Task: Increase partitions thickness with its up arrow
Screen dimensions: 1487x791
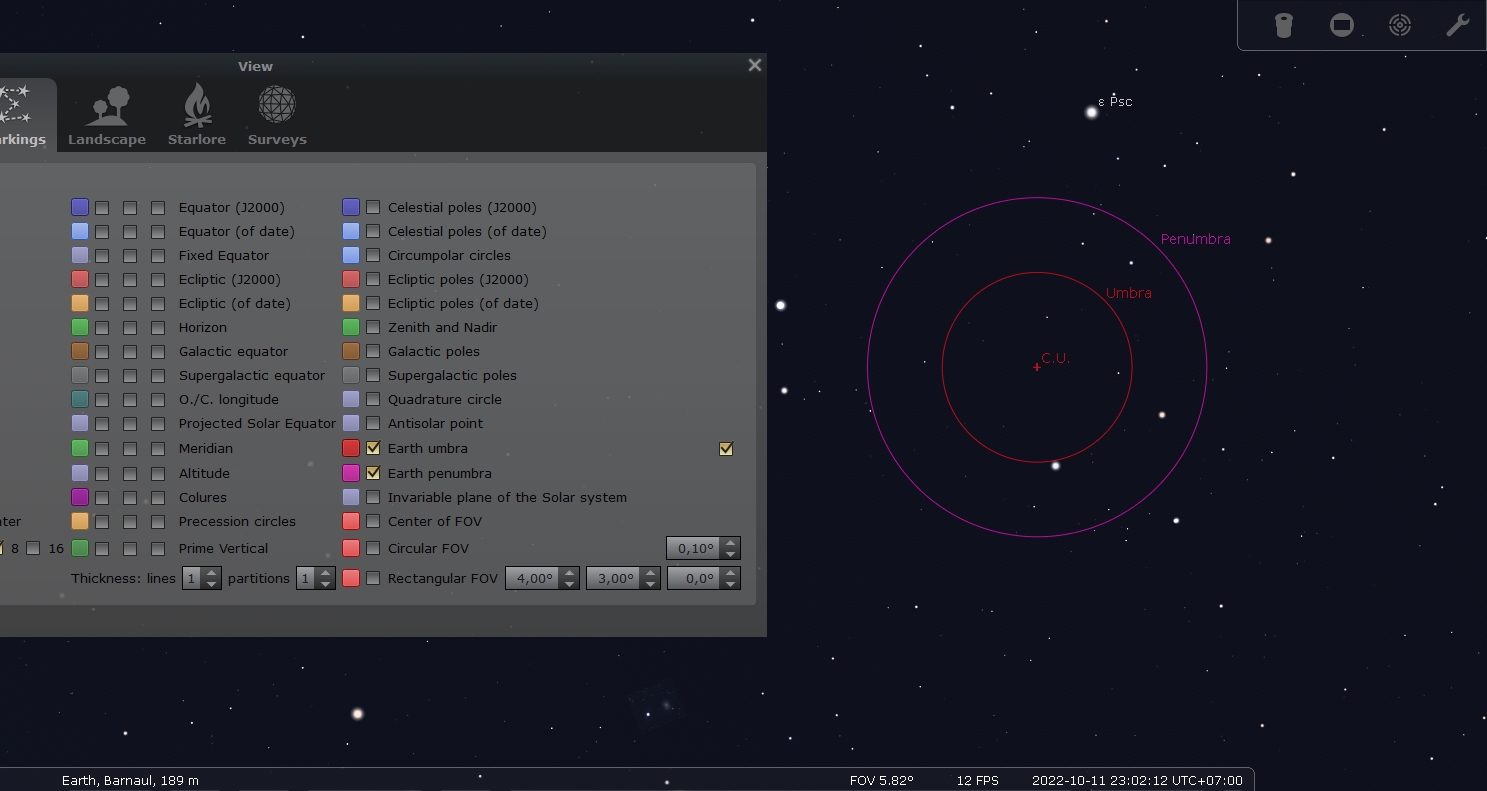Action: (324, 573)
